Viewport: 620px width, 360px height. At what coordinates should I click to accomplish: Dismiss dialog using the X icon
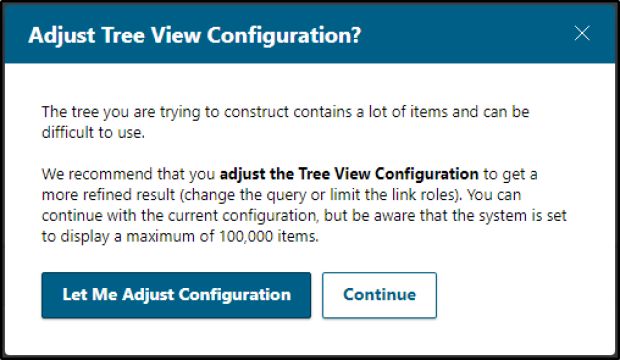[x=582, y=34]
